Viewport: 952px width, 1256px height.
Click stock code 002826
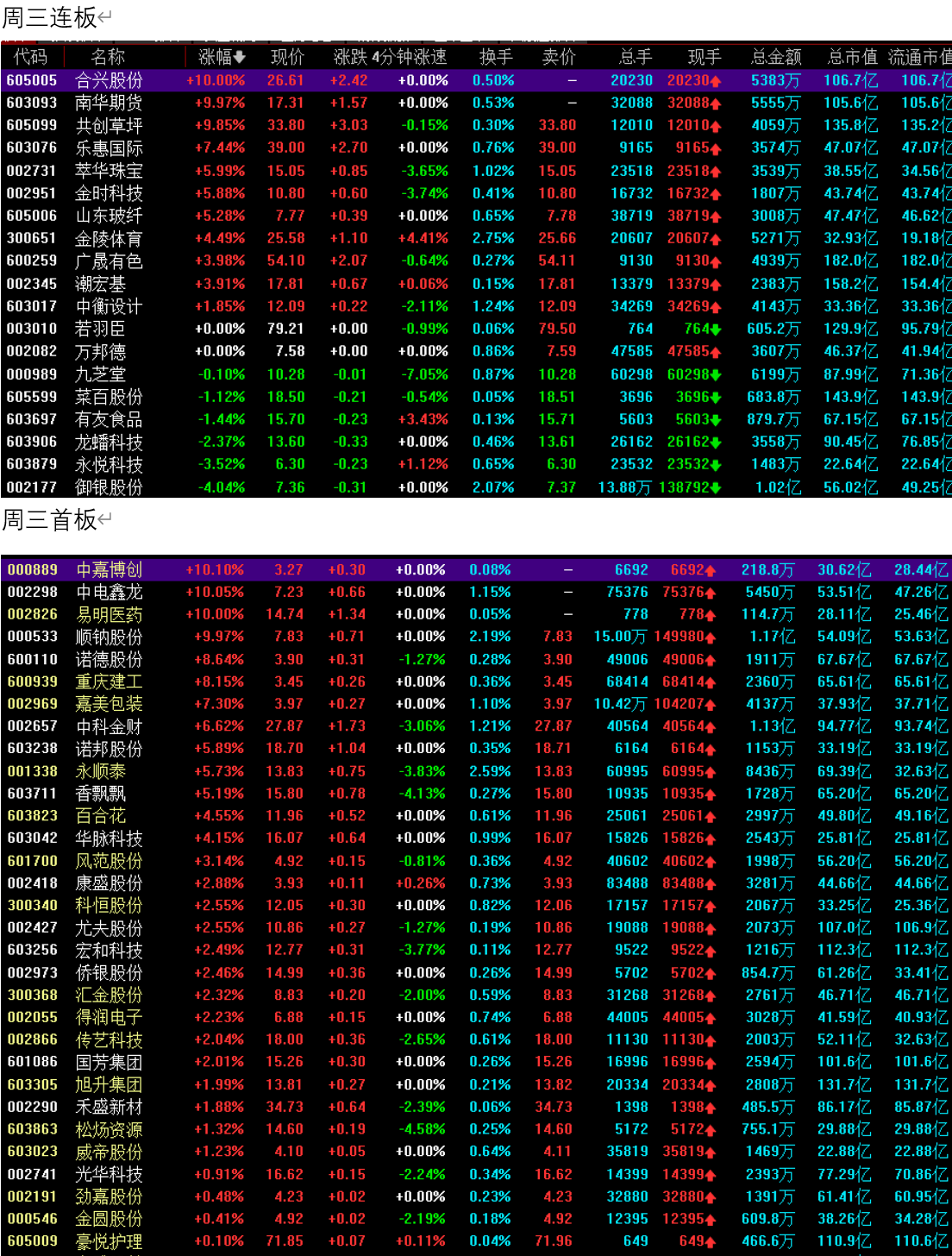point(33,614)
